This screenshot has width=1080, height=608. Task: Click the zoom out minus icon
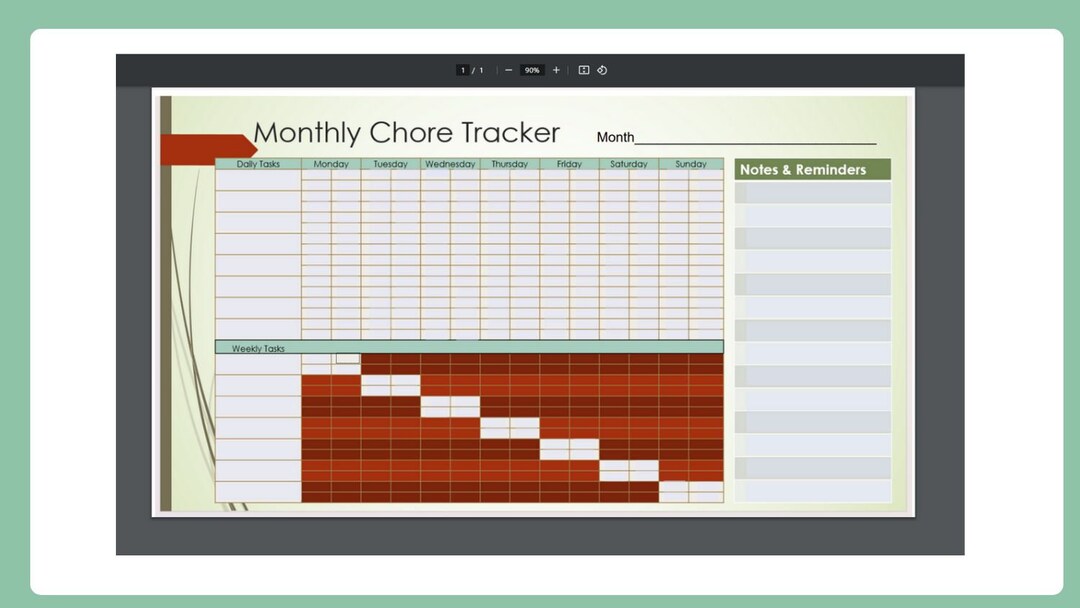pyautogui.click(x=508, y=70)
